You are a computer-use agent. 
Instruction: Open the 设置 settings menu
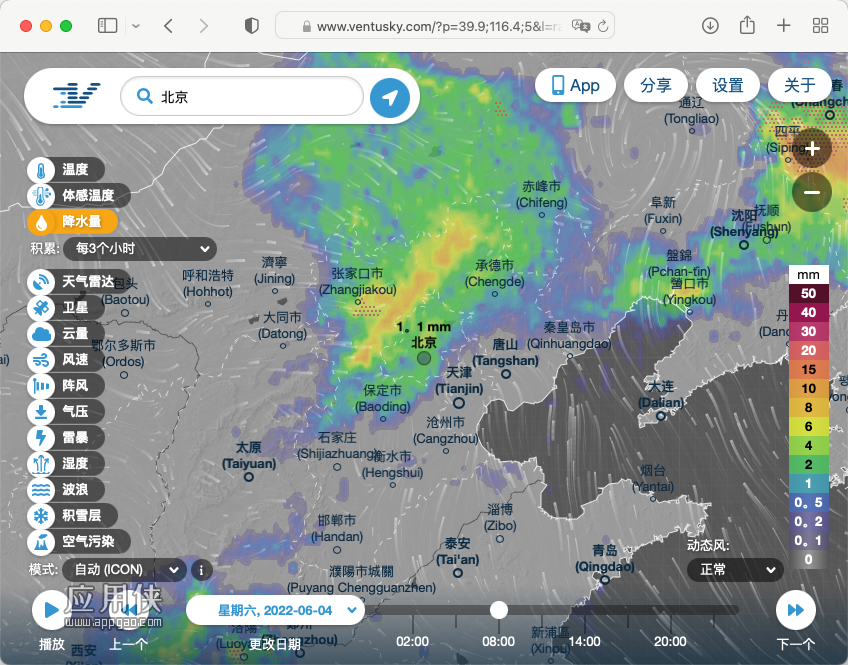(x=727, y=85)
